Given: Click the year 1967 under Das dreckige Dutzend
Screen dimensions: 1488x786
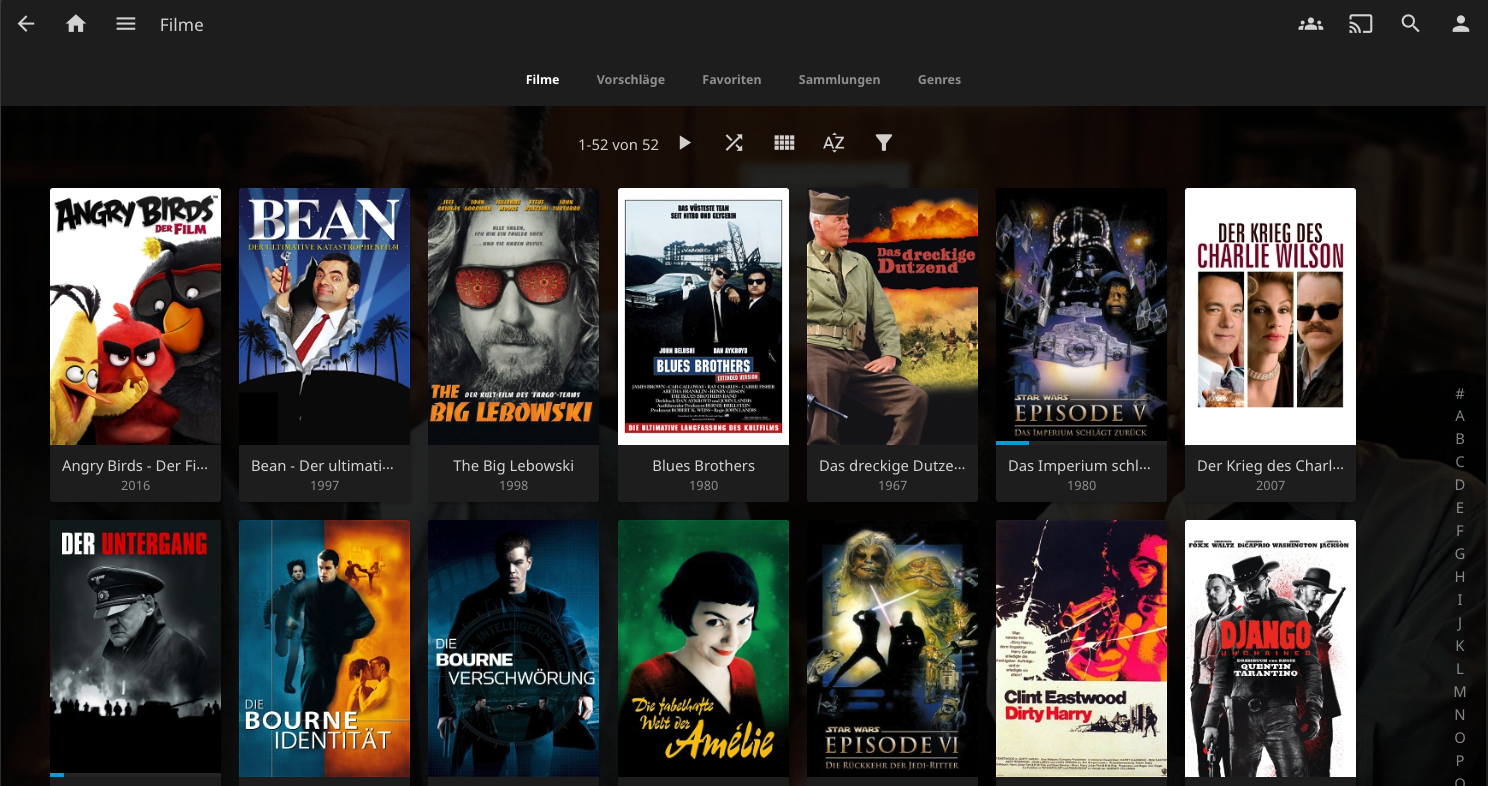Looking at the screenshot, I should click(892, 486).
